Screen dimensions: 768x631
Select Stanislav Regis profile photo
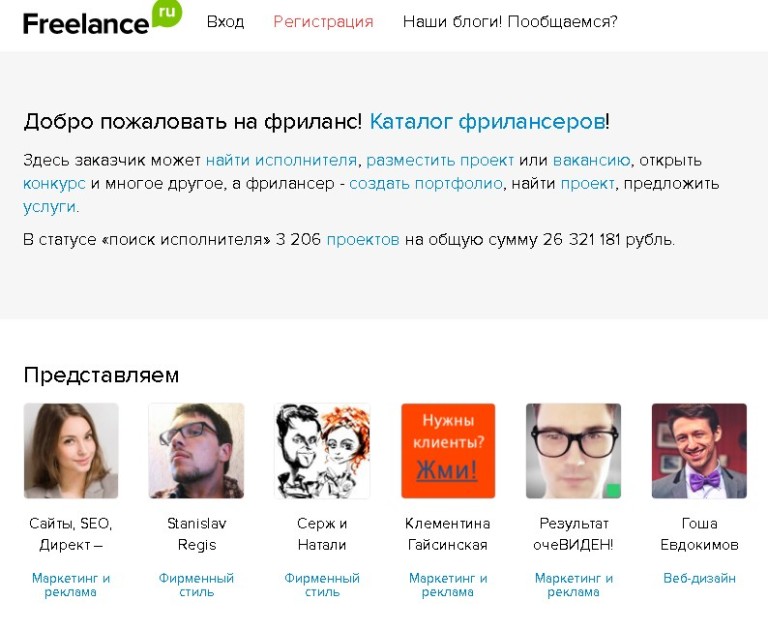pyautogui.click(x=196, y=451)
